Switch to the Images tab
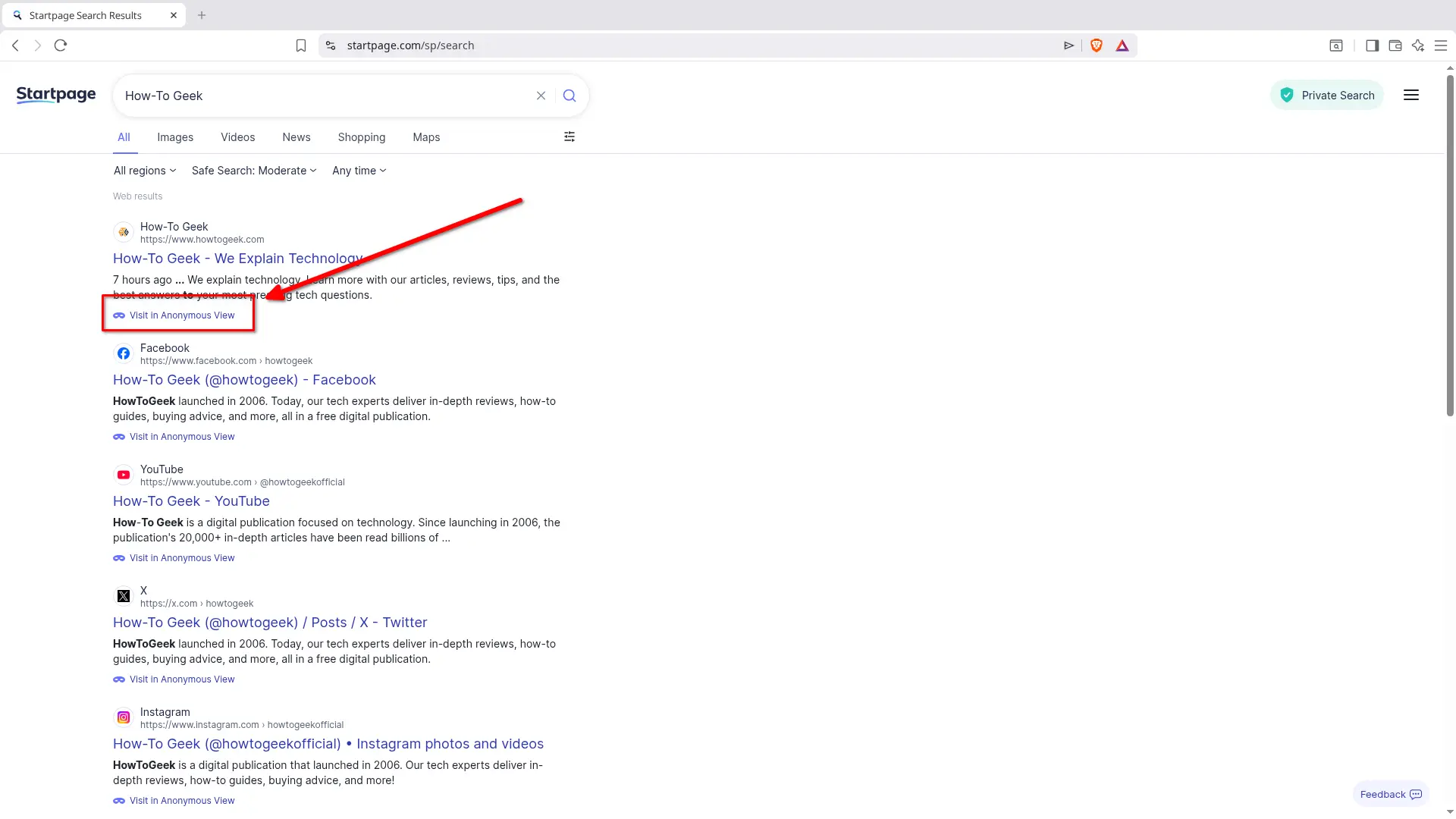 click(175, 137)
